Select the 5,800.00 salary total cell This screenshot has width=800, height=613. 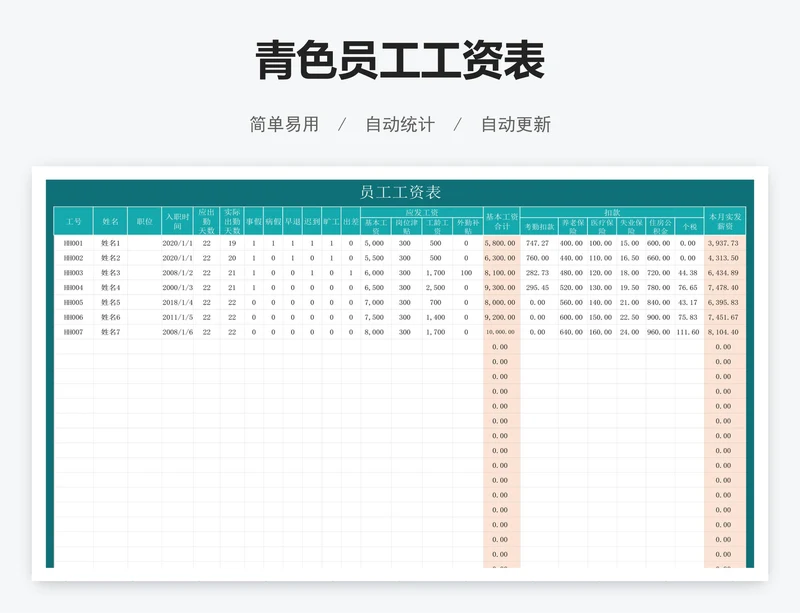coord(502,243)
